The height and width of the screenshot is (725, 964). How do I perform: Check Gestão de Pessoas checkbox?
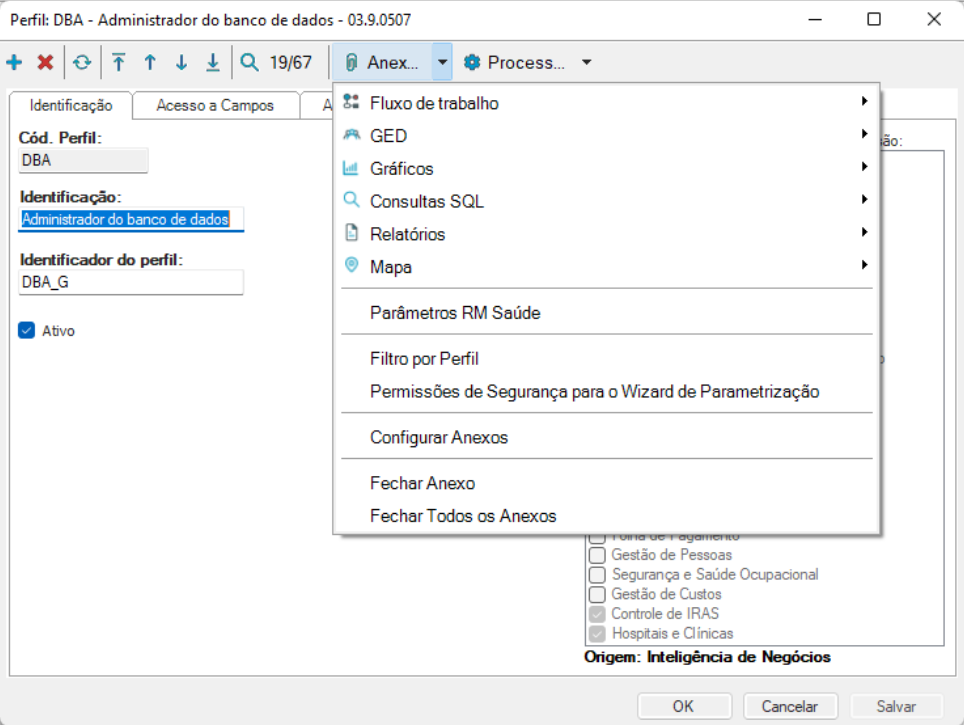597,555
